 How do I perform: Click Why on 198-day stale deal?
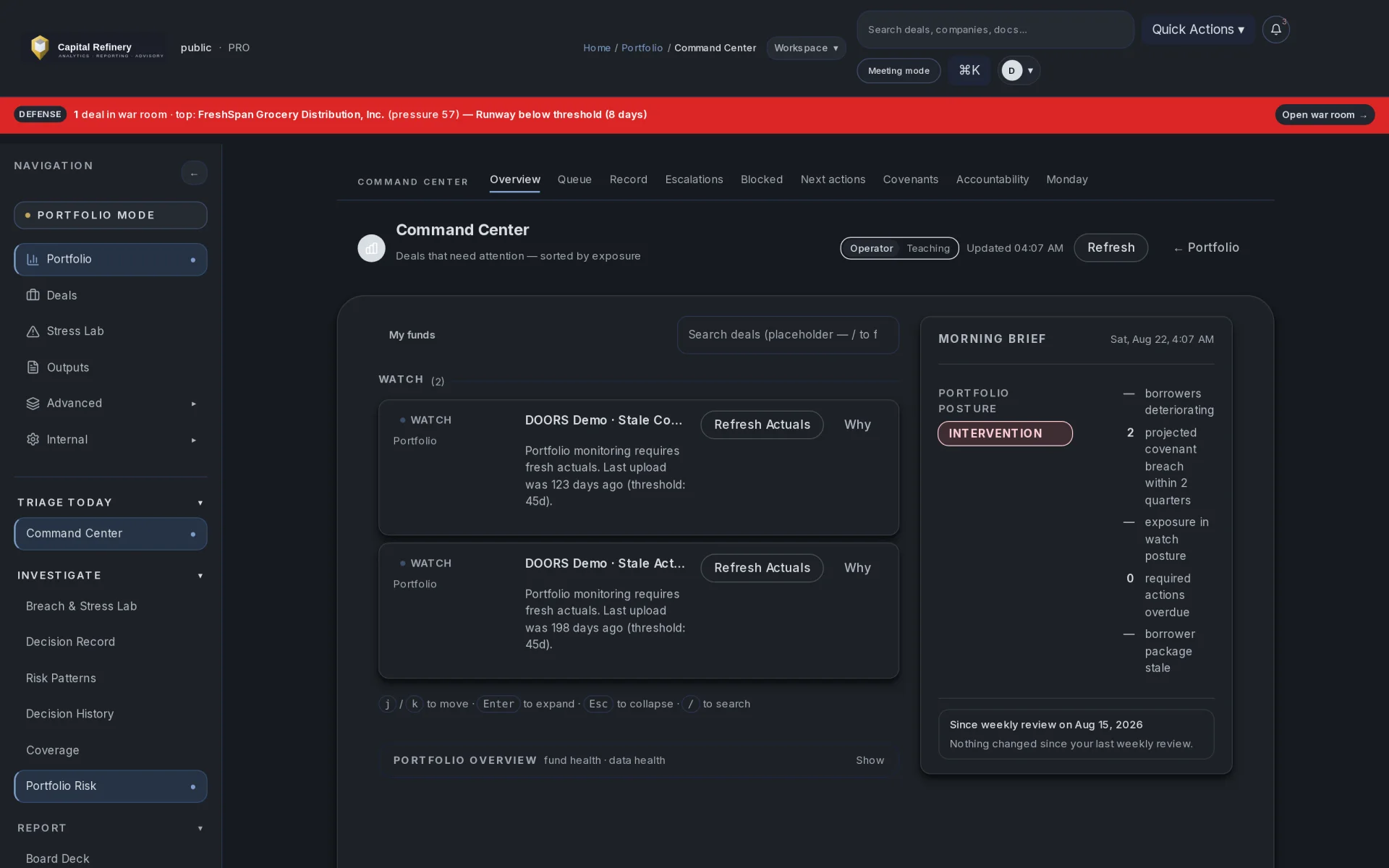pos(857,568)
